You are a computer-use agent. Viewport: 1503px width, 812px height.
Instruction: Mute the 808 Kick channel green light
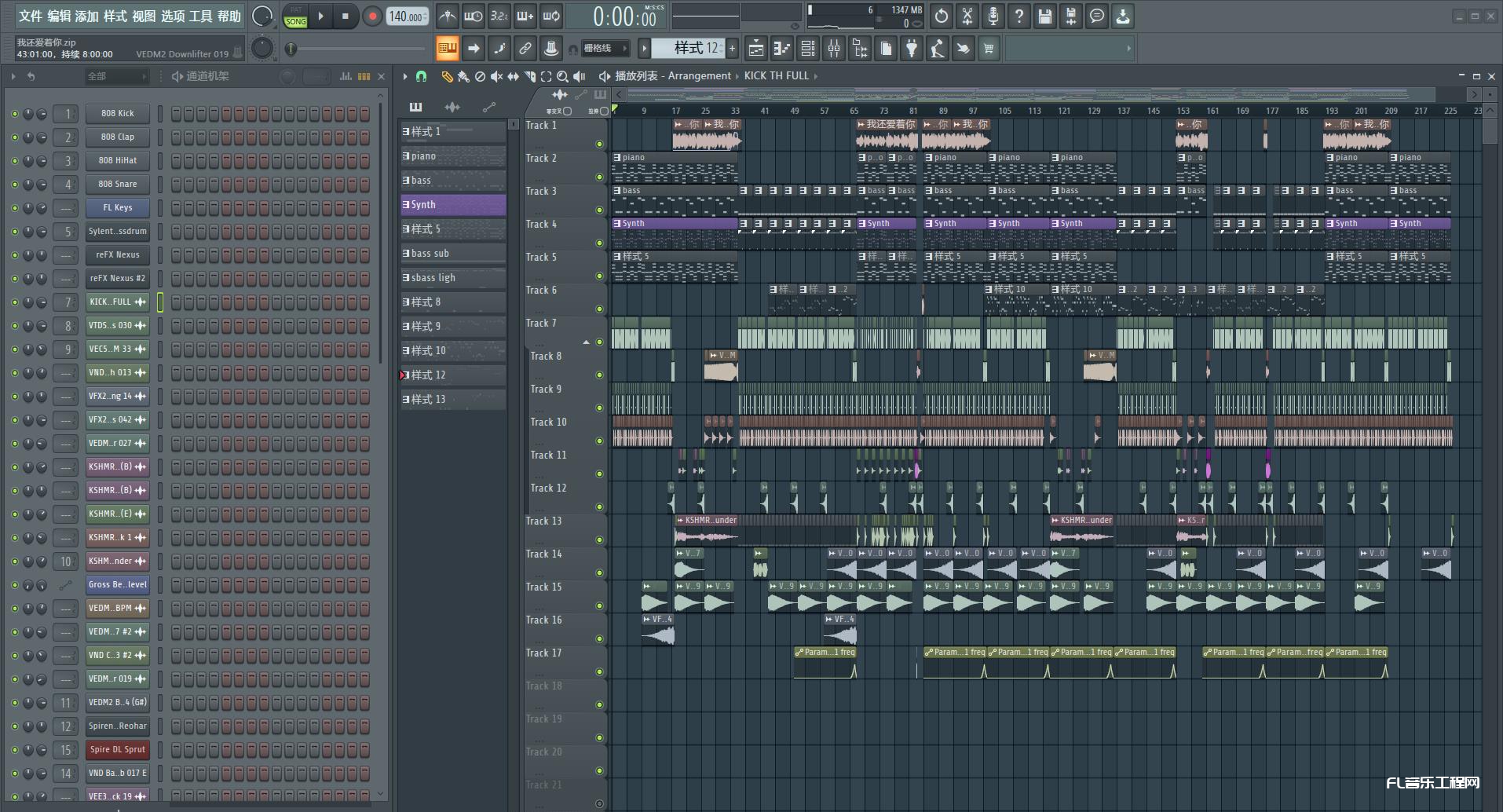pyautogui.click(x=14, y=114)
